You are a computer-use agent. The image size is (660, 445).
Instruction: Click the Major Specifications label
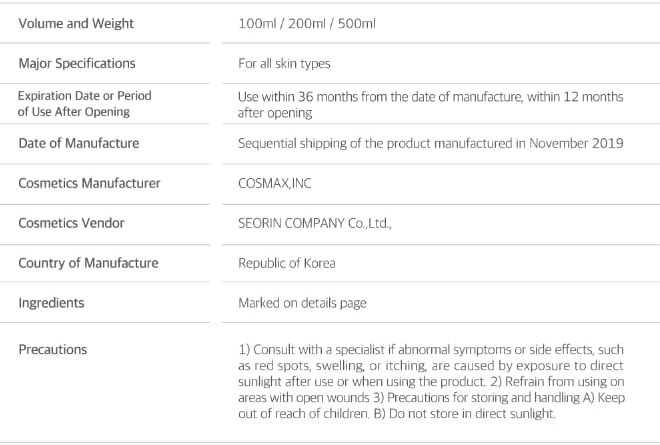point(77,64)
